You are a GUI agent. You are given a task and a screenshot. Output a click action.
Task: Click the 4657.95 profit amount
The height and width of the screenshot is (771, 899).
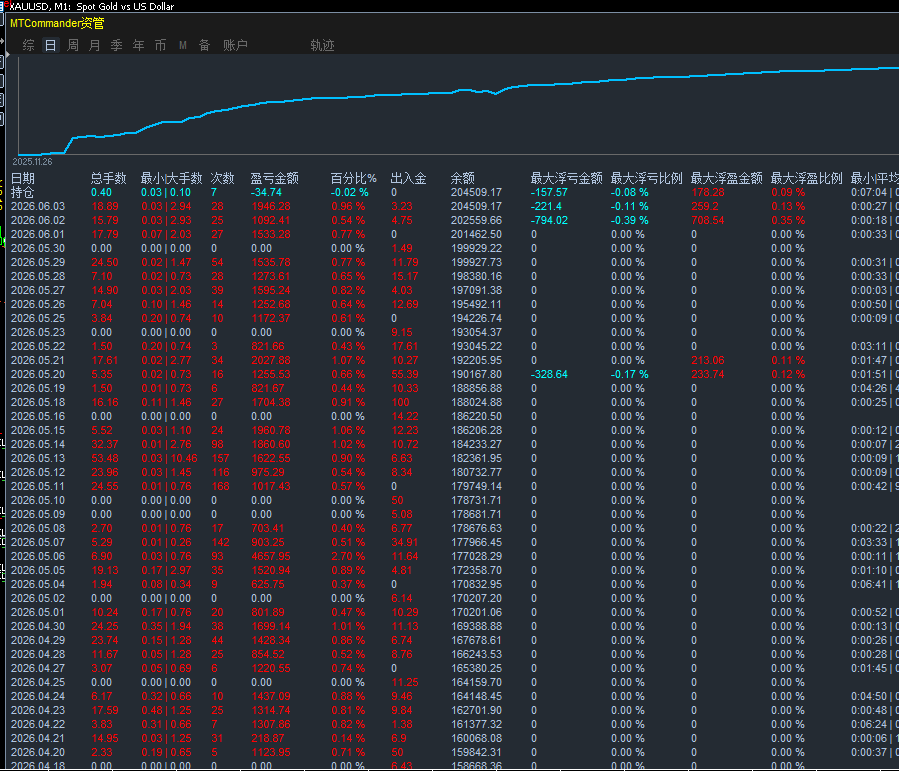pyautogui.click(x=271, y=557)
